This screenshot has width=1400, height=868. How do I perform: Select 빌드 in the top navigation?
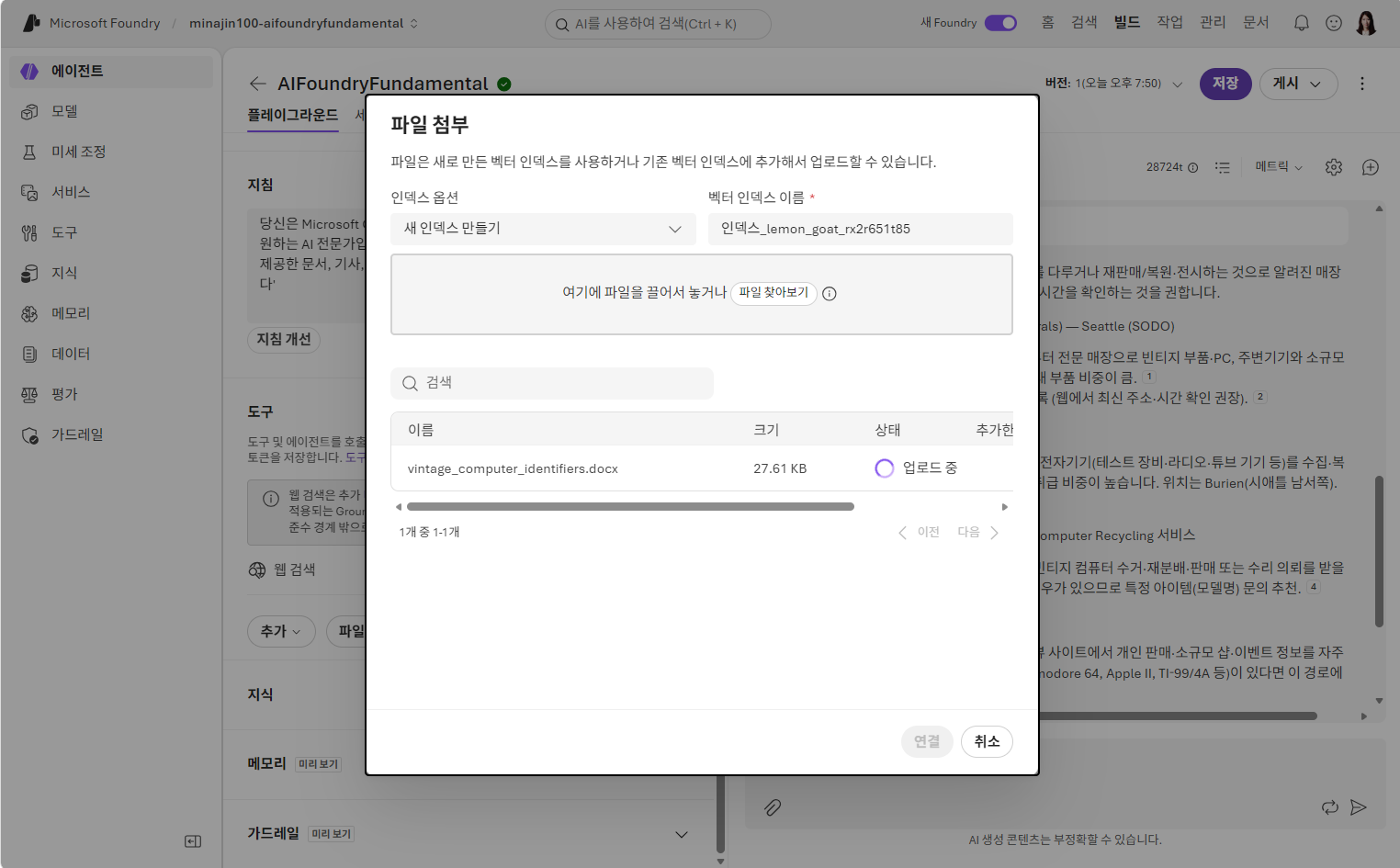point(1126,22)
